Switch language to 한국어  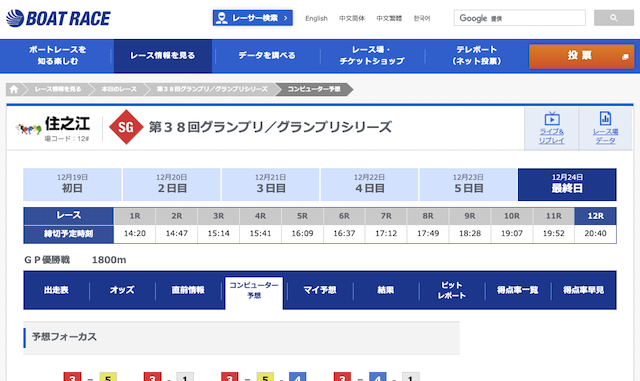[x=422, y=18]
